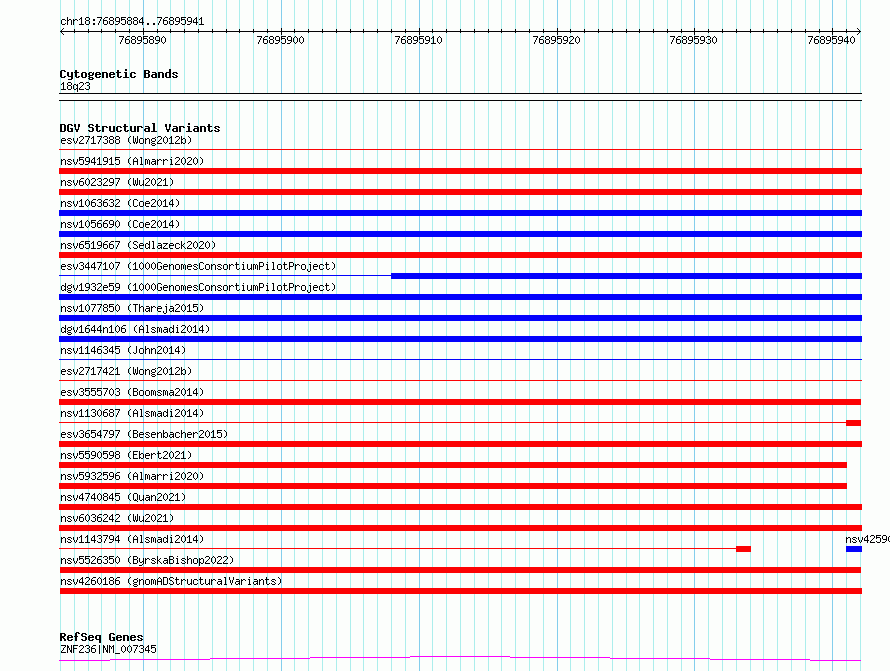Click ruler position 76895900
Image resolution: width=890 pixels, height=671 pixels.
tap(280, 40)
